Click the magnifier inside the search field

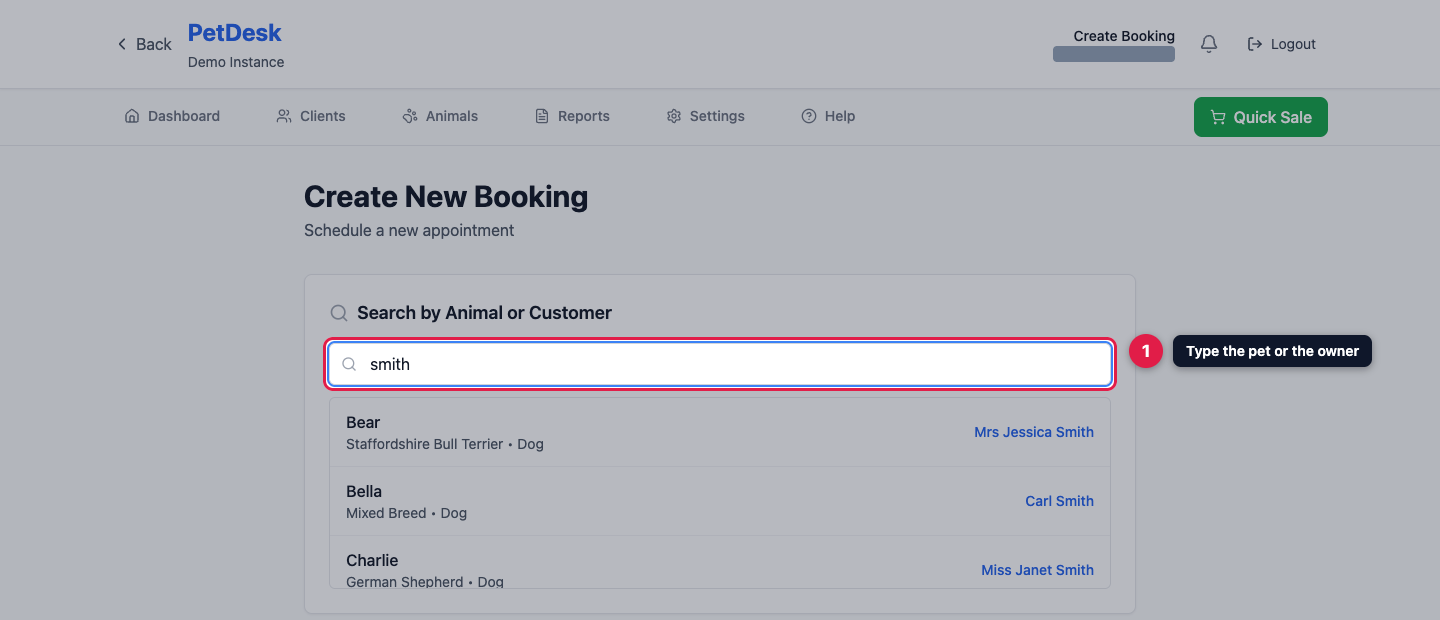click(350, 364)
